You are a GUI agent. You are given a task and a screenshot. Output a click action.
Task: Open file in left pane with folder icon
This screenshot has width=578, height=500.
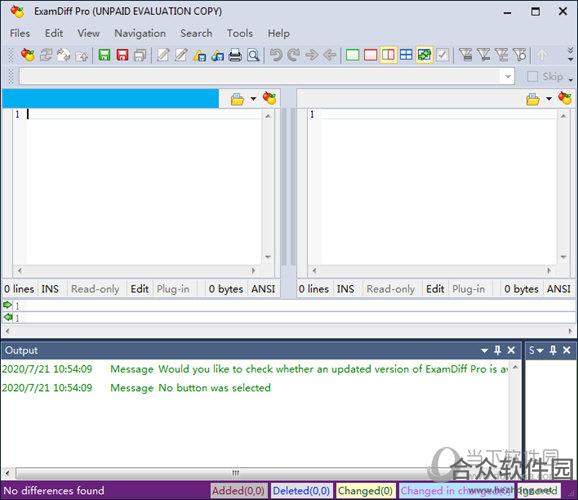[x=237, y=99]
